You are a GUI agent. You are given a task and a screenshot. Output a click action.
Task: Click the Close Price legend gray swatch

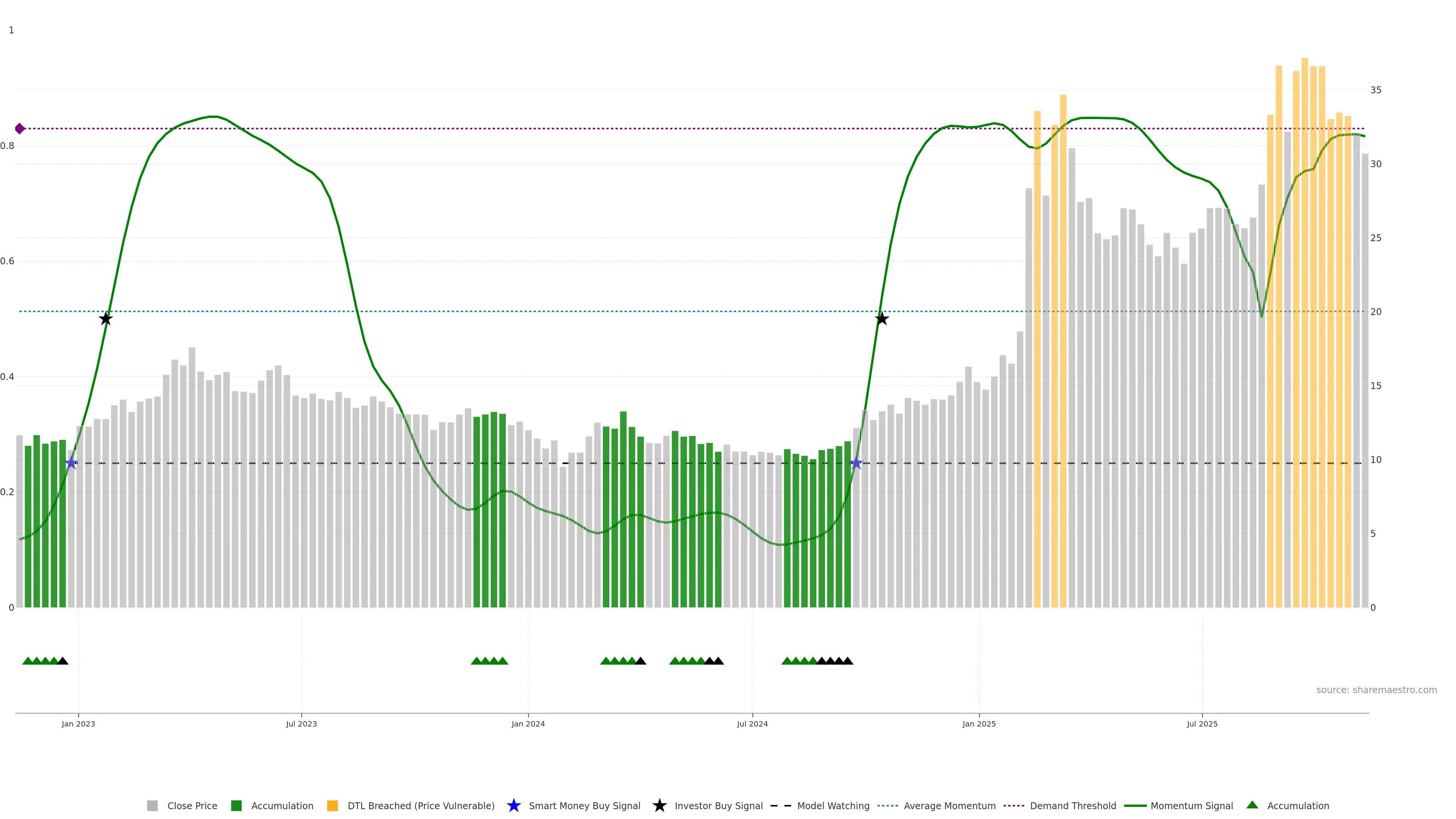[152, 805]
